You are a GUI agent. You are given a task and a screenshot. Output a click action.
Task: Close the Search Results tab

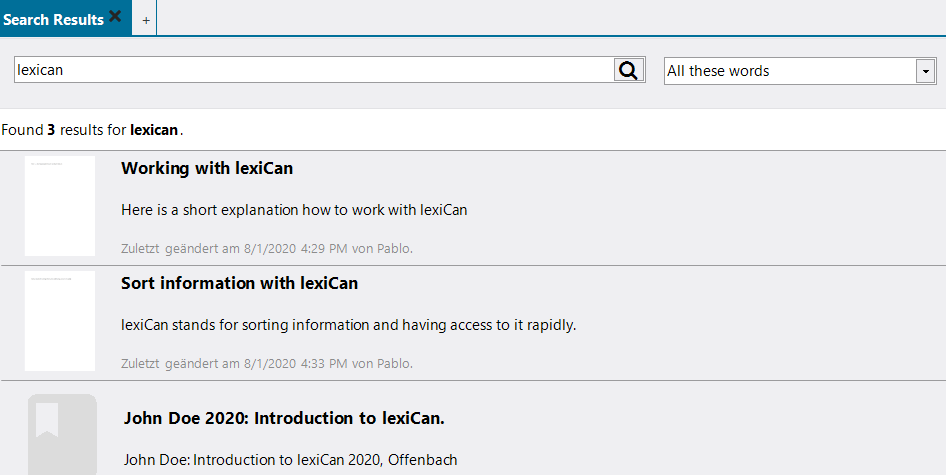115,17
